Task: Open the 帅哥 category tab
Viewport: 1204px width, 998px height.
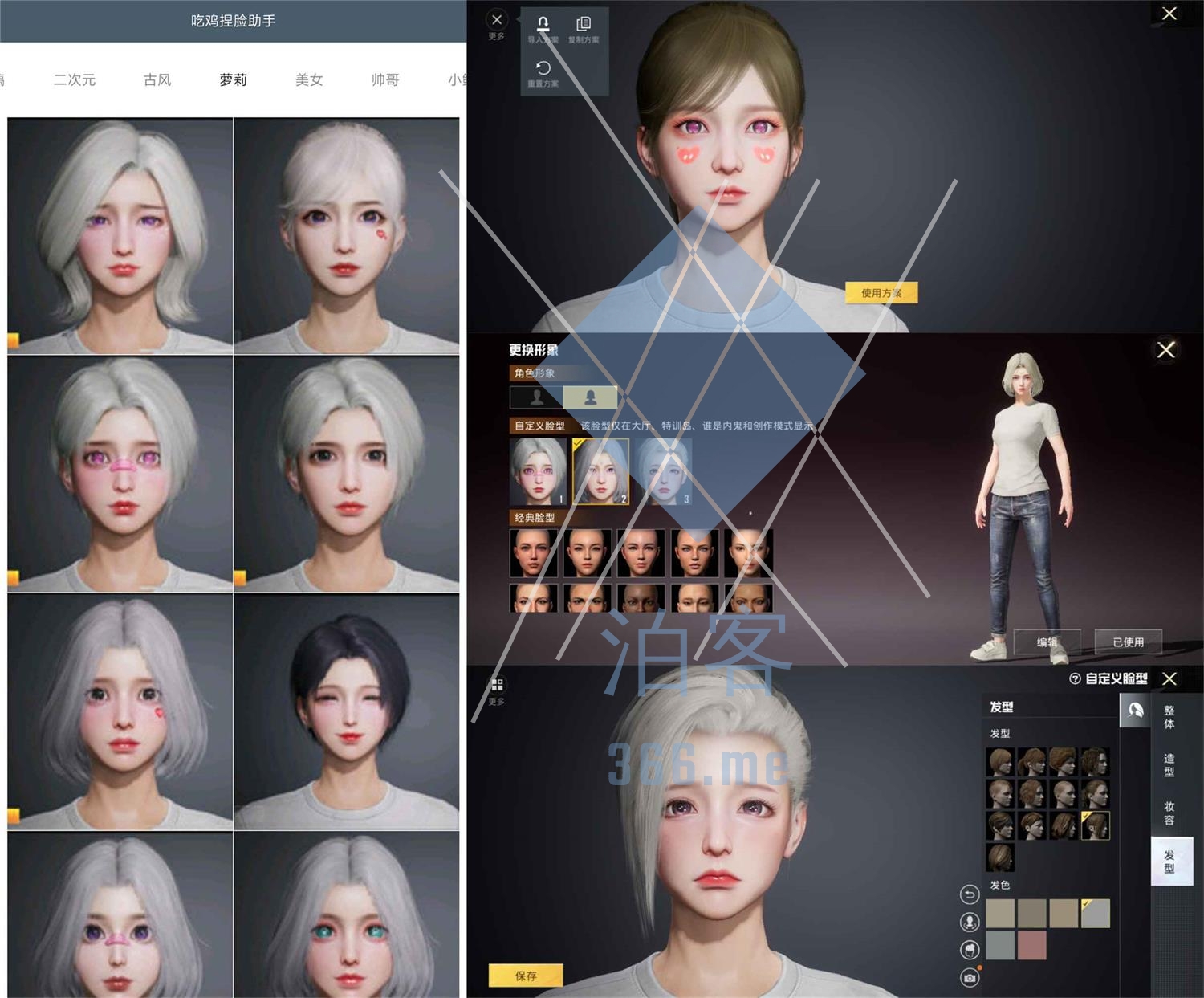Action: coord(385,79)
